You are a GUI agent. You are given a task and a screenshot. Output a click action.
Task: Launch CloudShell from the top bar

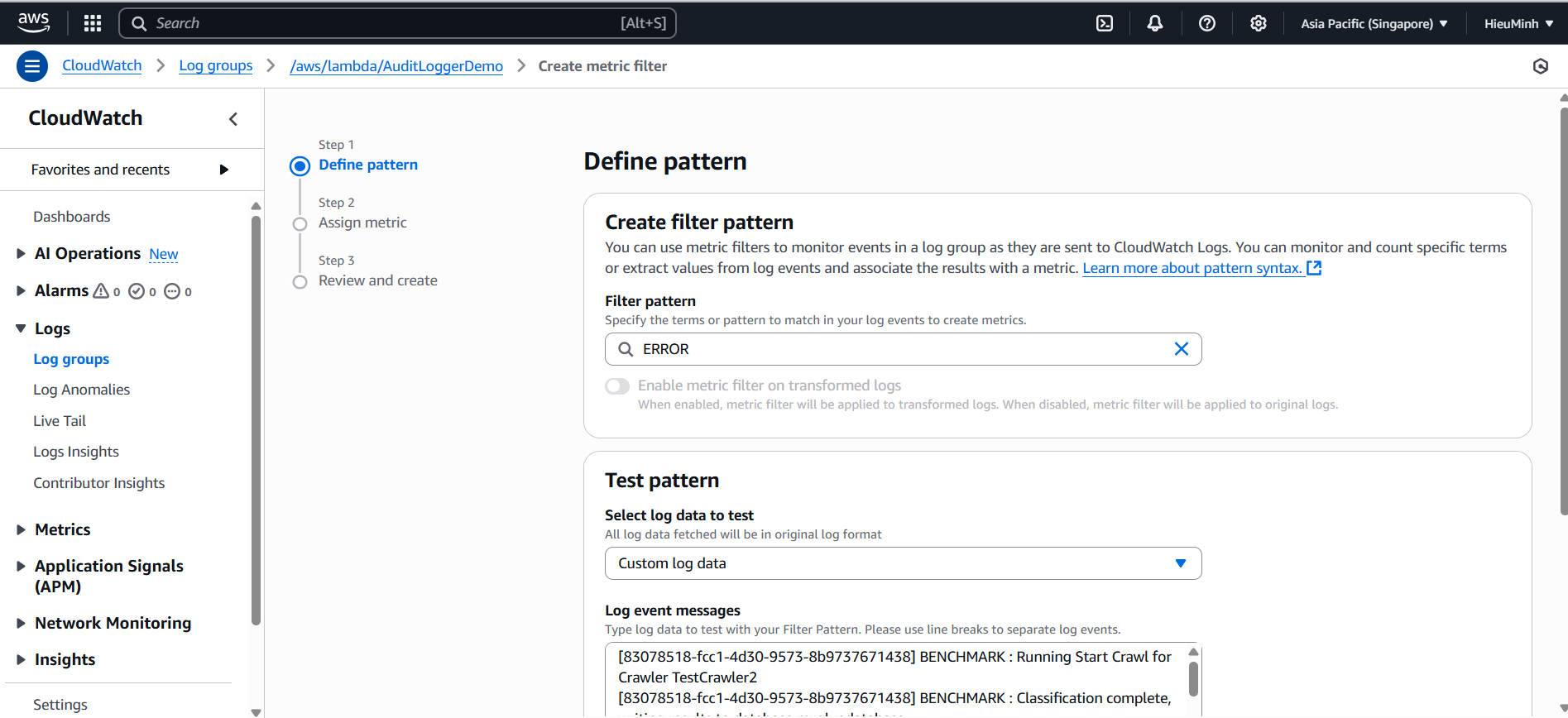1105,23
